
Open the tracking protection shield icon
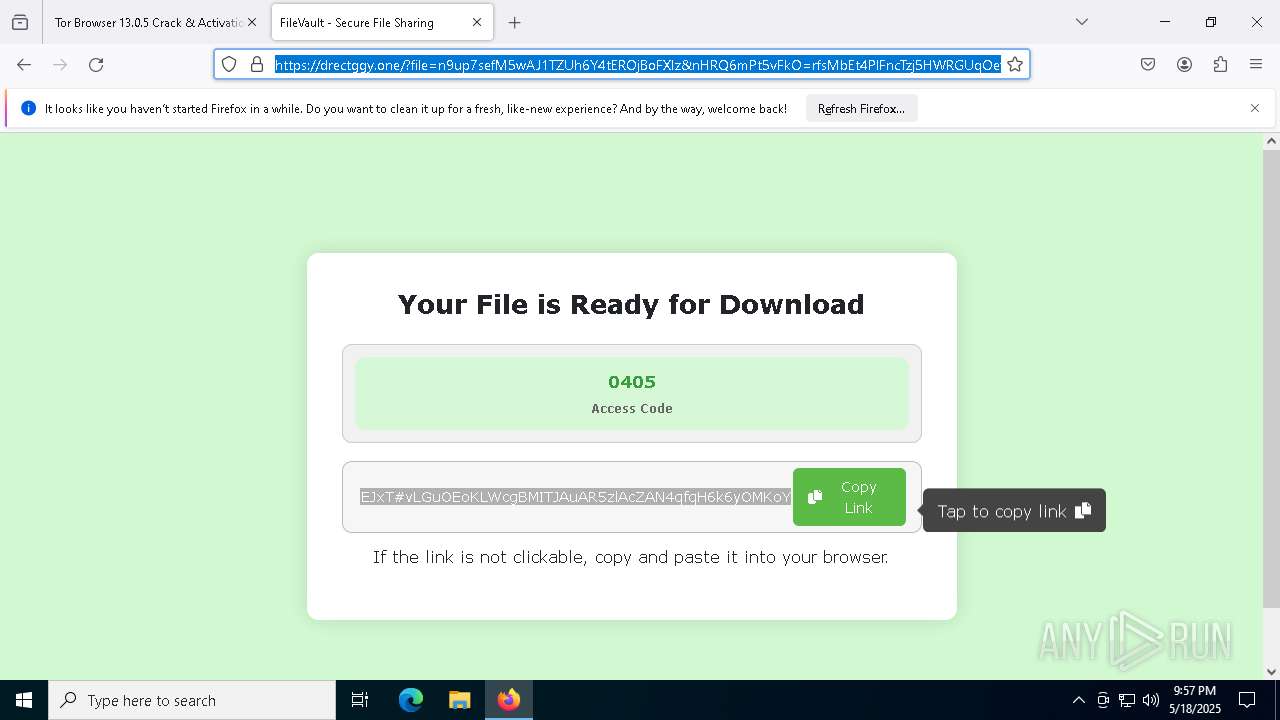(229, 64)
